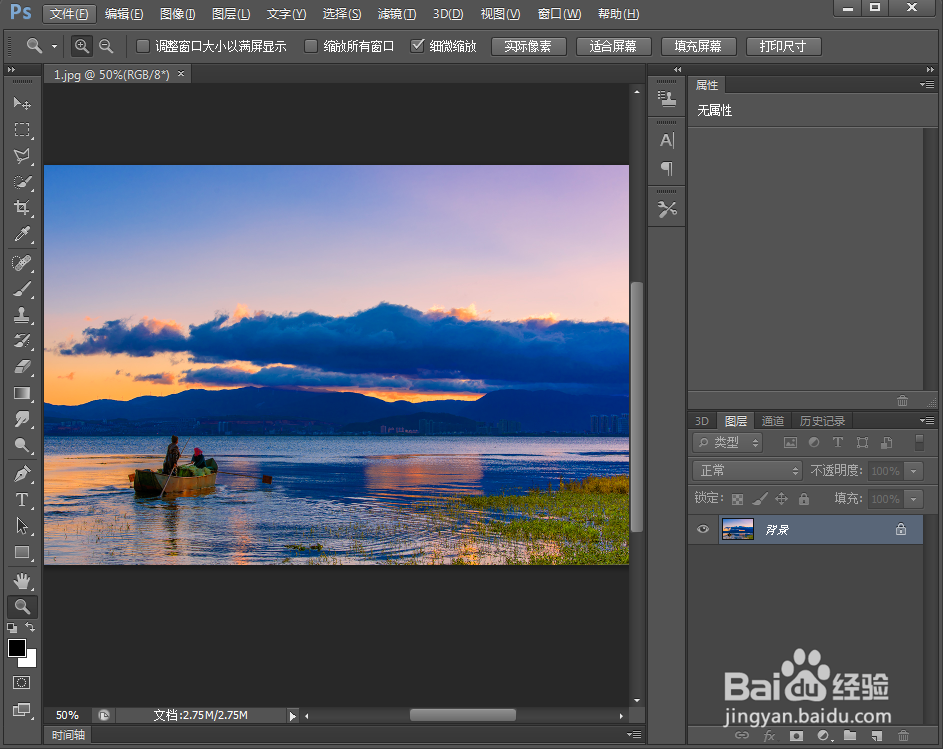
Task: Open Layers panel flyout menu
Action: (927, 420)
